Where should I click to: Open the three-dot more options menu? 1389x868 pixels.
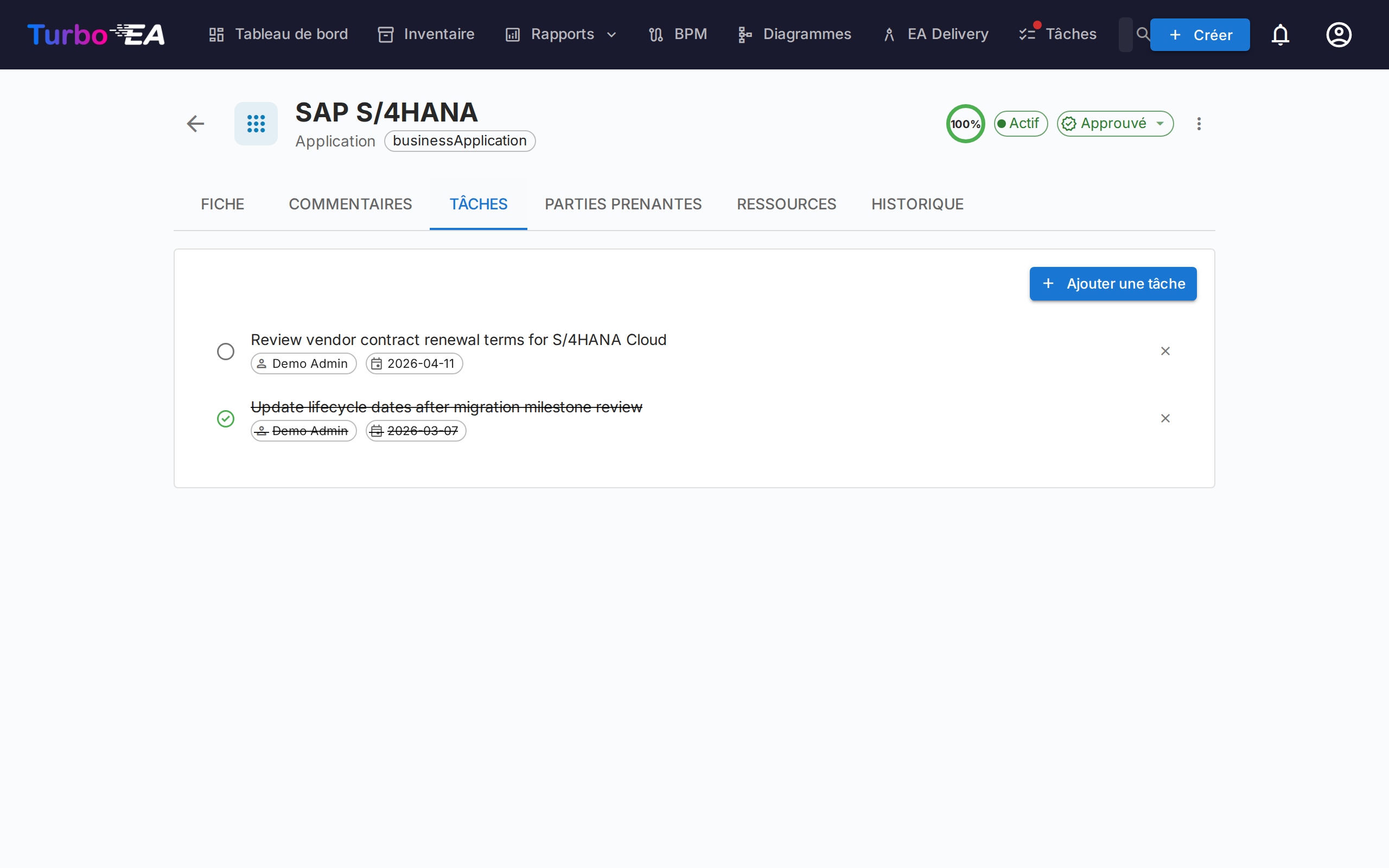(x=1199, y=124)
